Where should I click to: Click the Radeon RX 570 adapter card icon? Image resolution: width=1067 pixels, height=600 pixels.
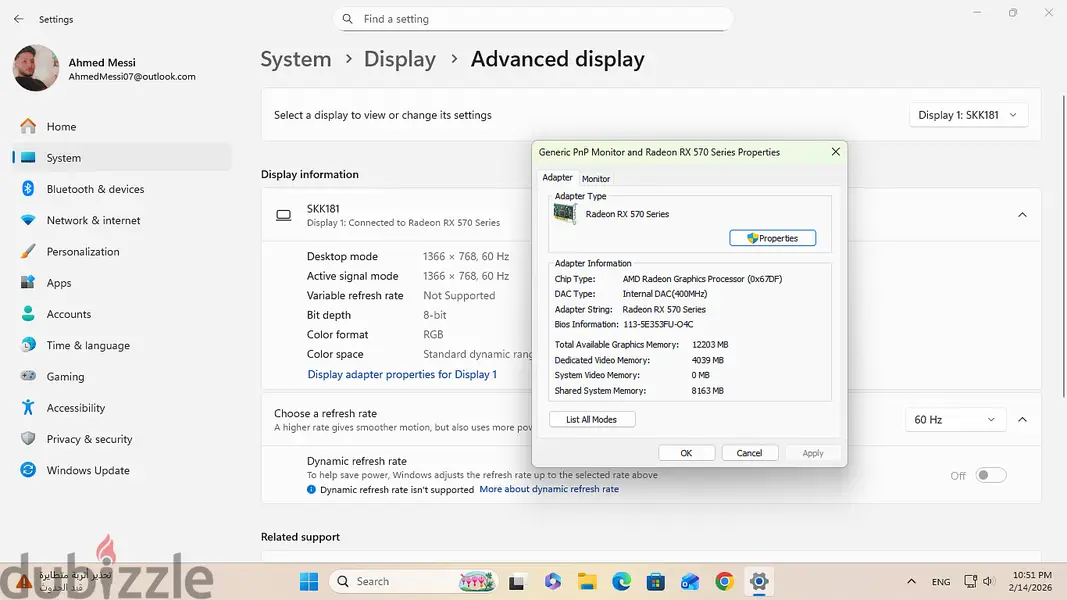565,214
